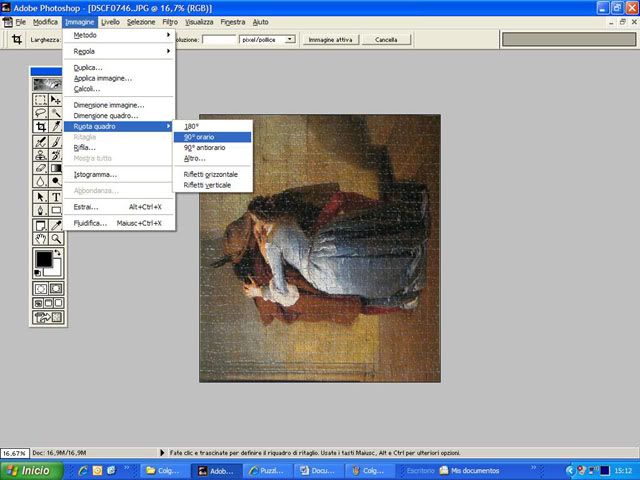Image resolution: width=640 pixels, height=480 pixels.
Task: Open Dimensione immagine... dialog
Action: click(120, 105)
